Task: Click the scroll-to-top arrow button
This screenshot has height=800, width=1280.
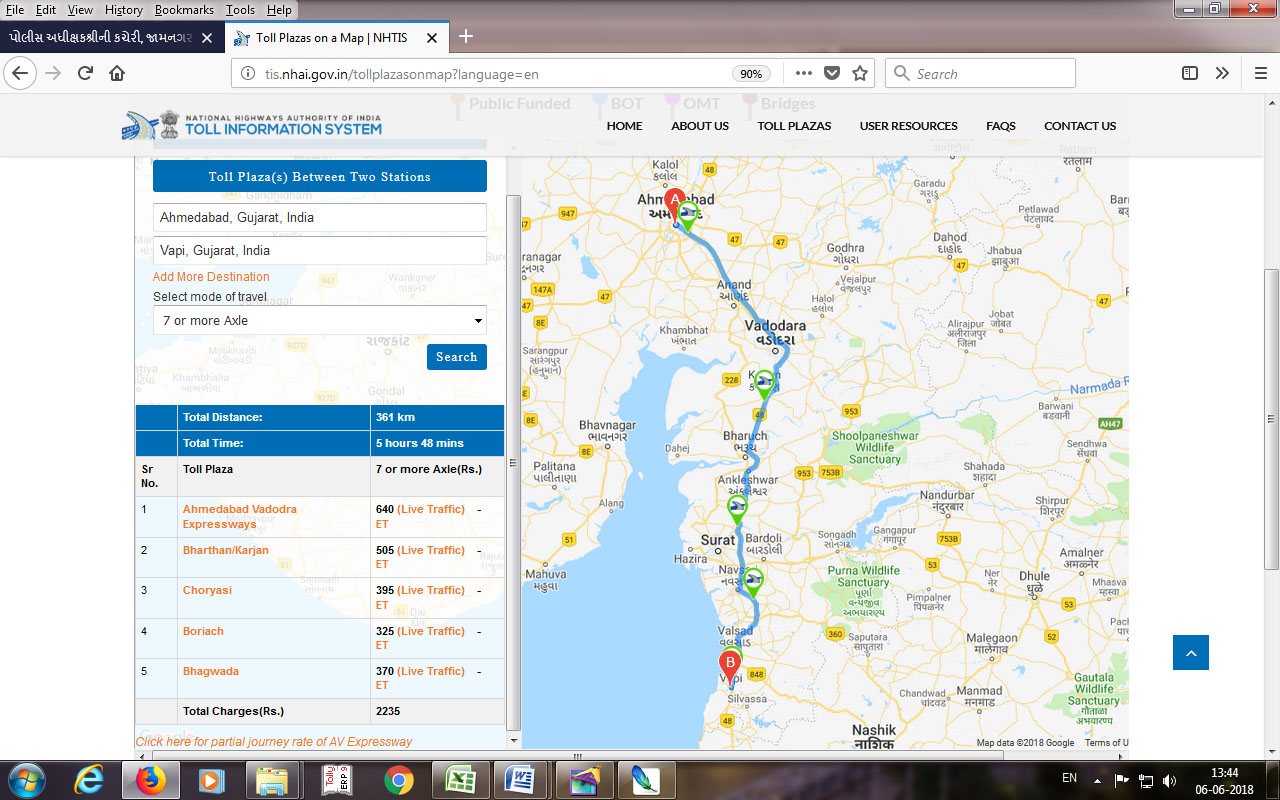Action: point(1190,653)
